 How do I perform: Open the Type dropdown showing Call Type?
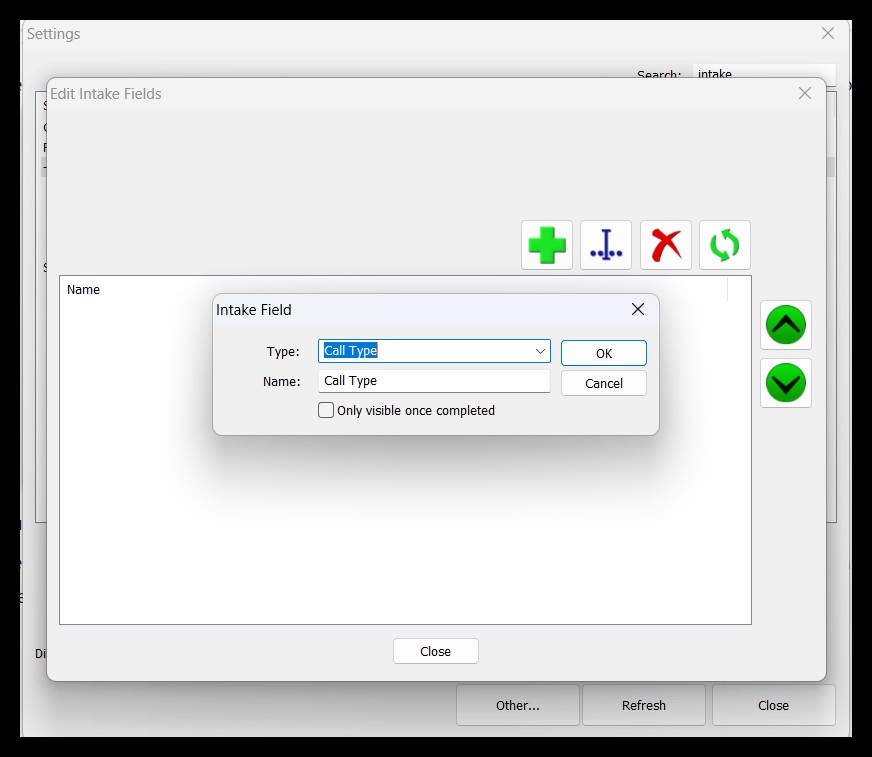(434, 351)
